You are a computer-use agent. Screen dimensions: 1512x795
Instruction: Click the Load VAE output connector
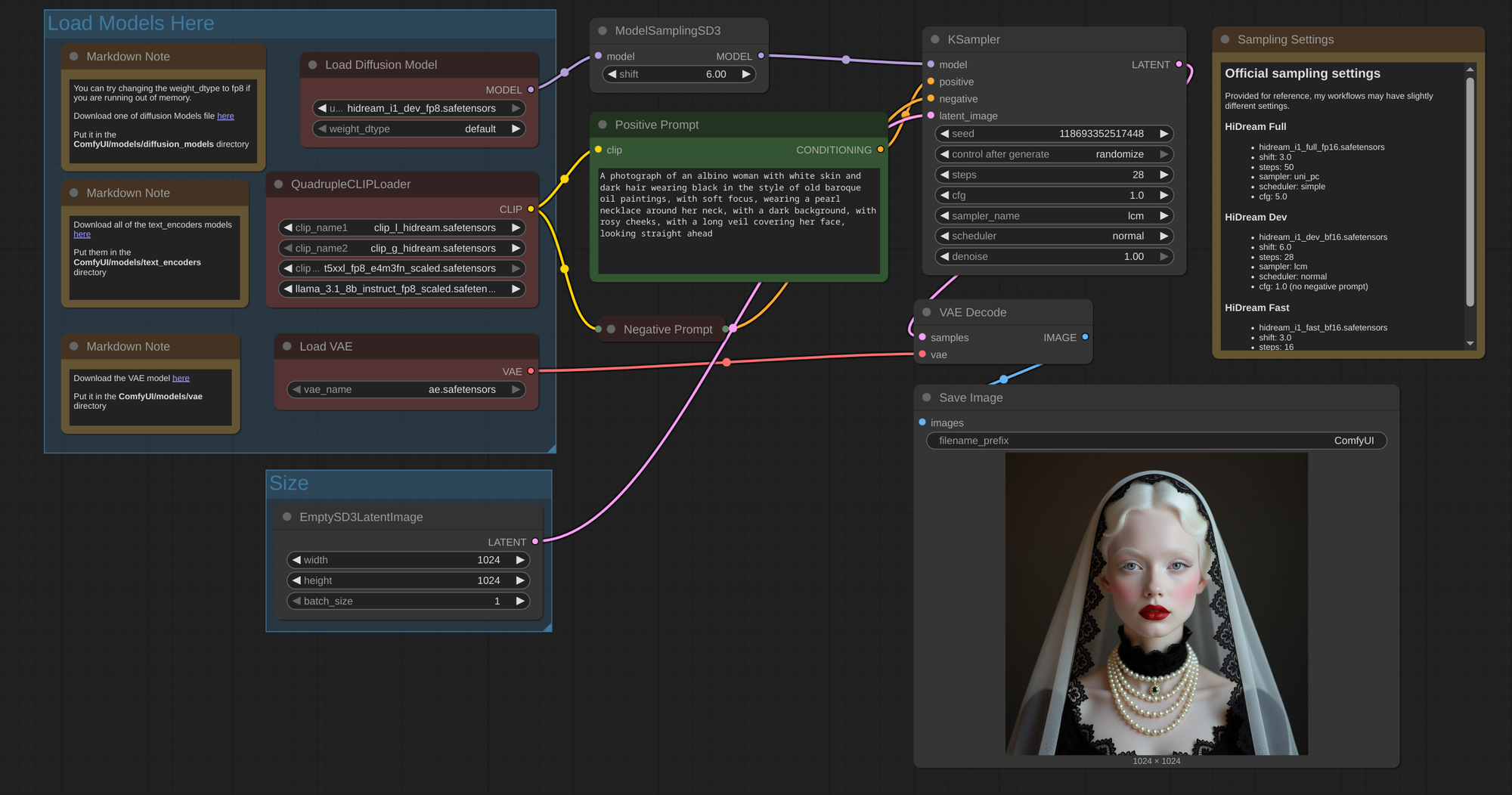point(531,371)
